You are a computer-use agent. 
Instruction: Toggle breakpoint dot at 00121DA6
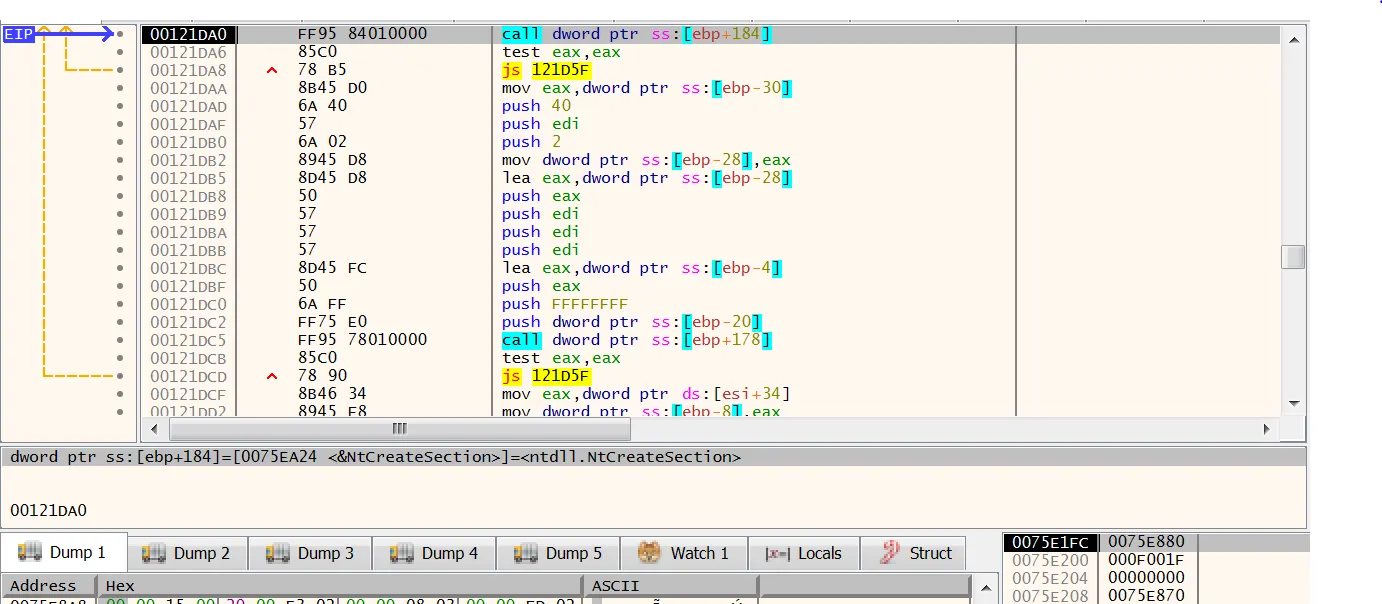[x=120, y=52]
